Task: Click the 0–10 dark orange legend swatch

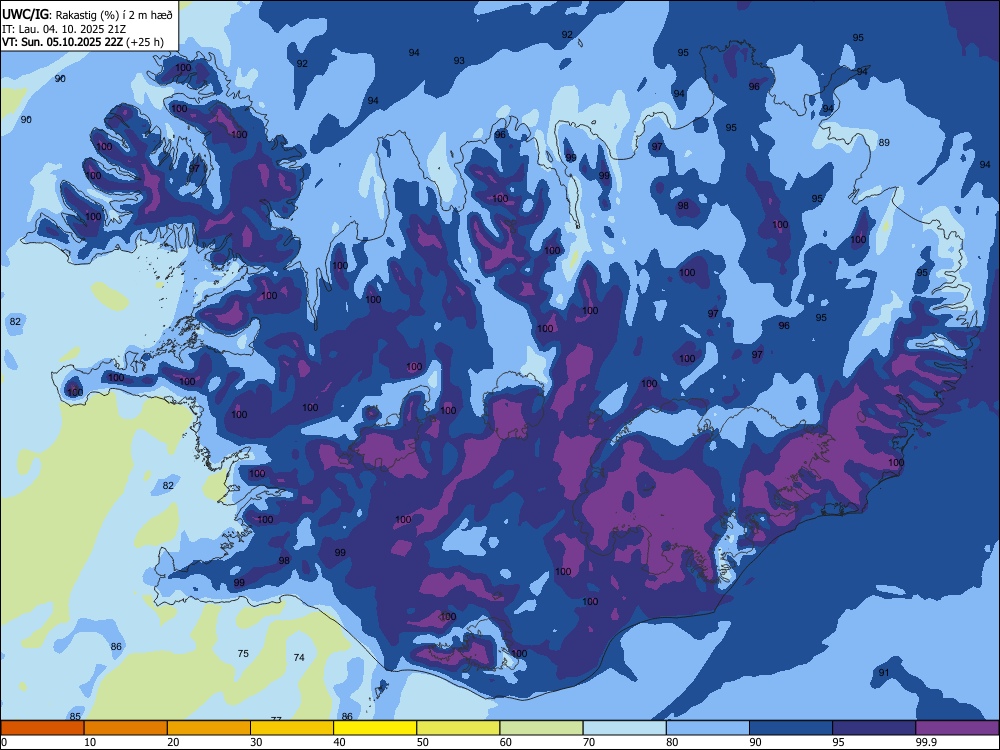Action: tap(42, 728)
